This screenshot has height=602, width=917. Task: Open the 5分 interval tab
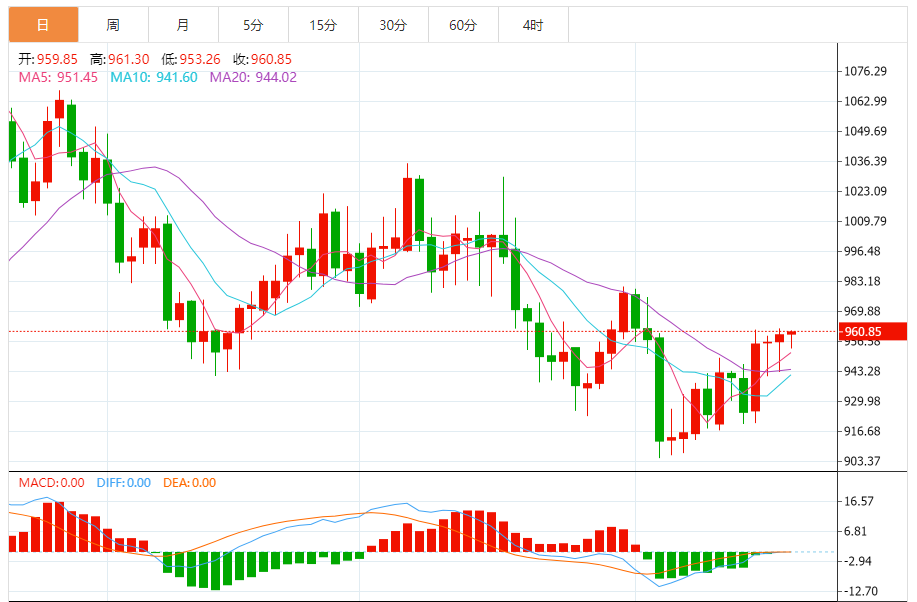pyautogui.click(x=253, y=25)
